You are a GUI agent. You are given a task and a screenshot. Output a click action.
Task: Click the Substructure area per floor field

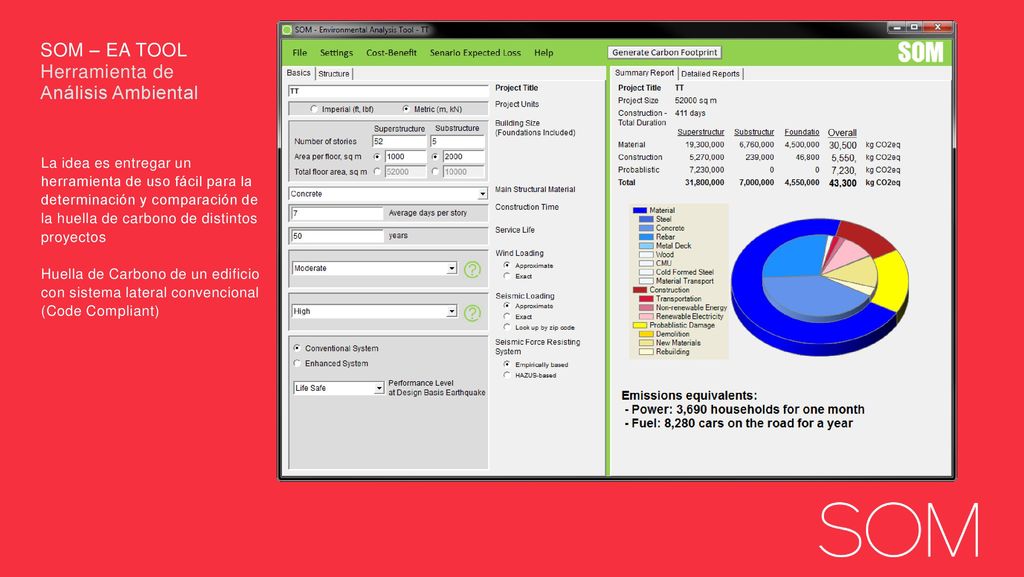tap(464, 157)
